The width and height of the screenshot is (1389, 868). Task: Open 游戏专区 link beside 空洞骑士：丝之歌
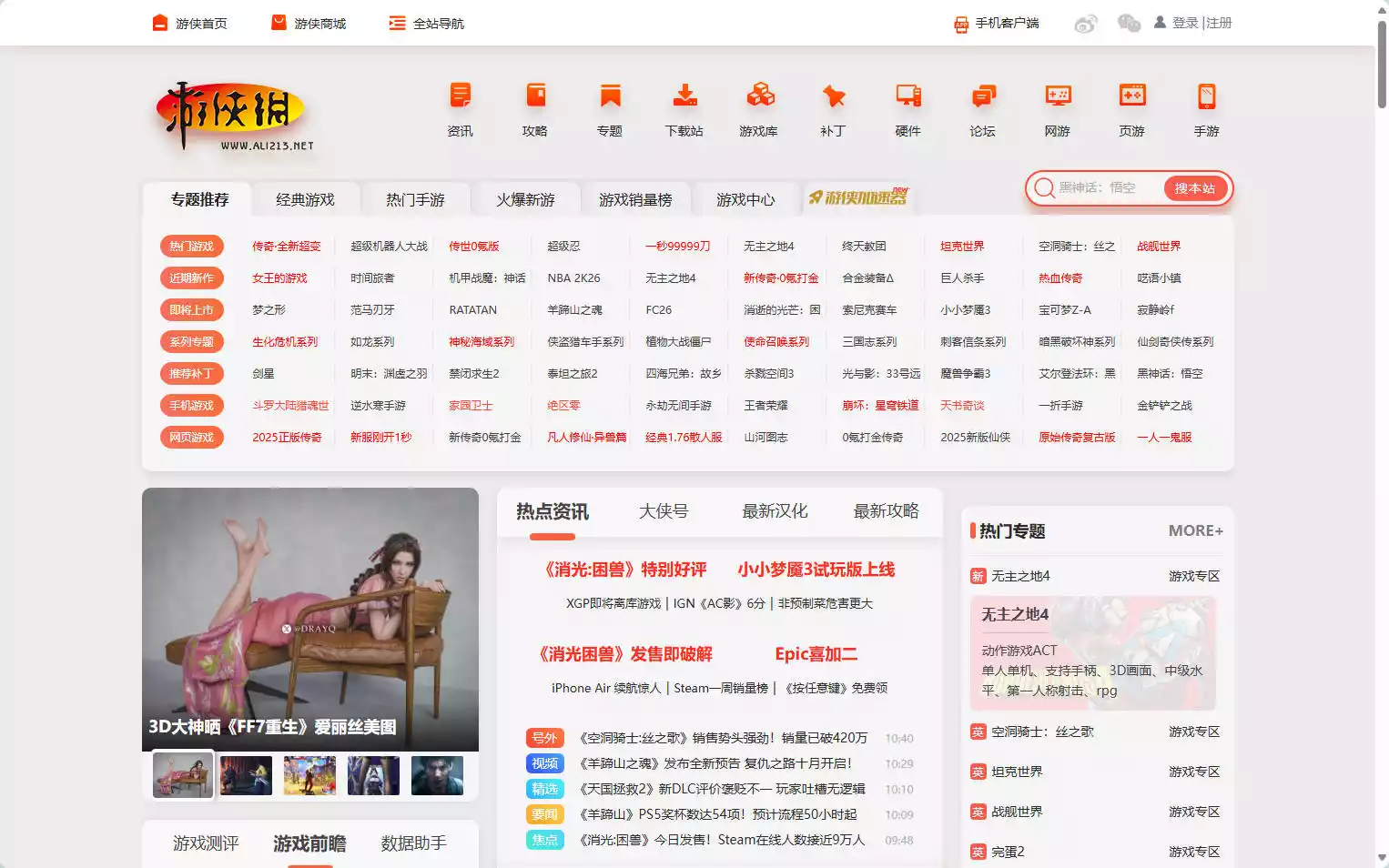pyautogui.click(x=1194, y=732)
